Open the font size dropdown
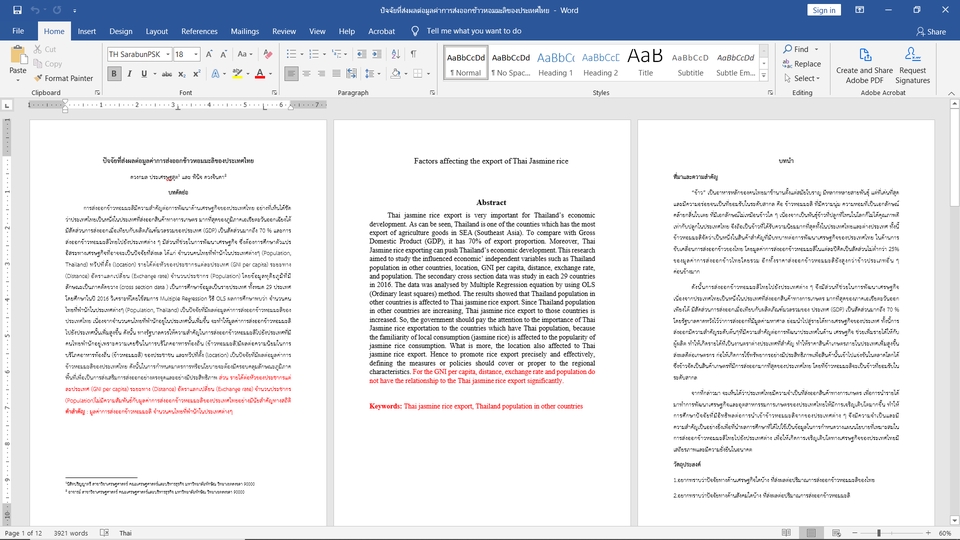 196,54
